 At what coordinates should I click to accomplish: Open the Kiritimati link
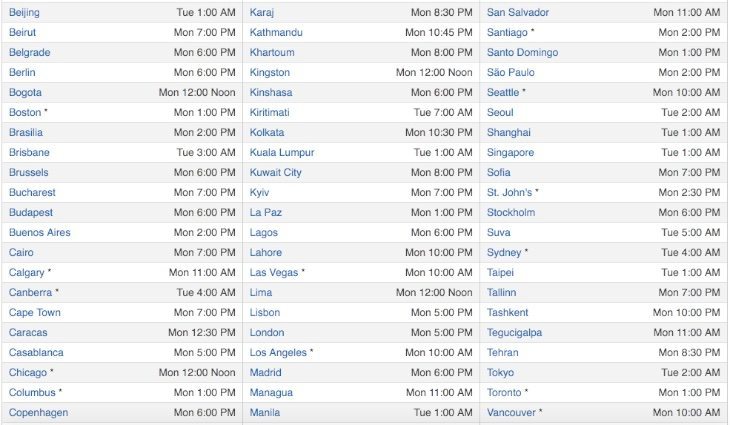click(270, 113)
